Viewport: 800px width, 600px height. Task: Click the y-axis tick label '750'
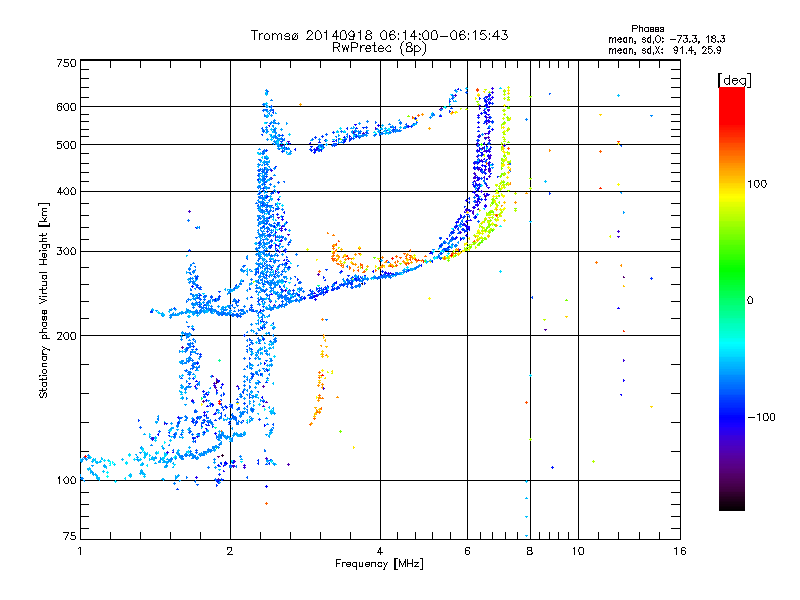66,63
